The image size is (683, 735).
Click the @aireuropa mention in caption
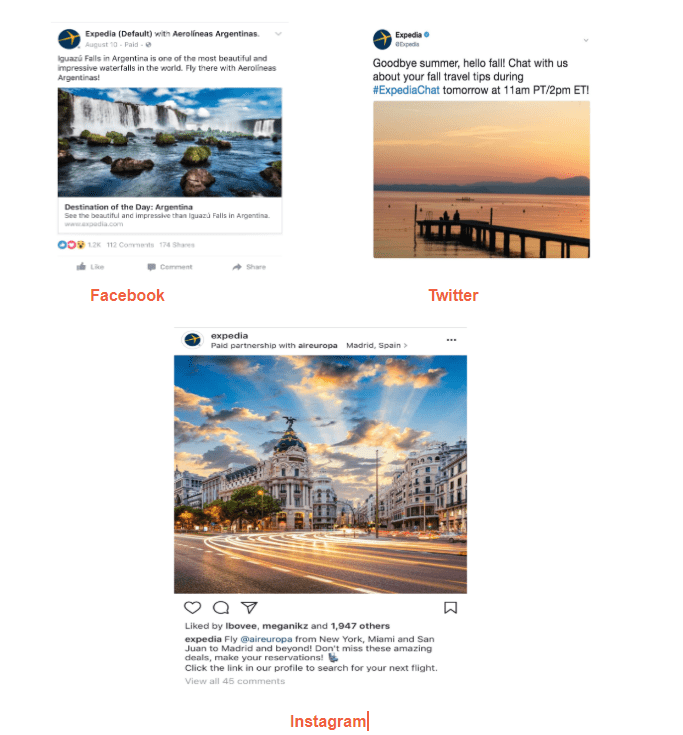(x=266, y=639)
